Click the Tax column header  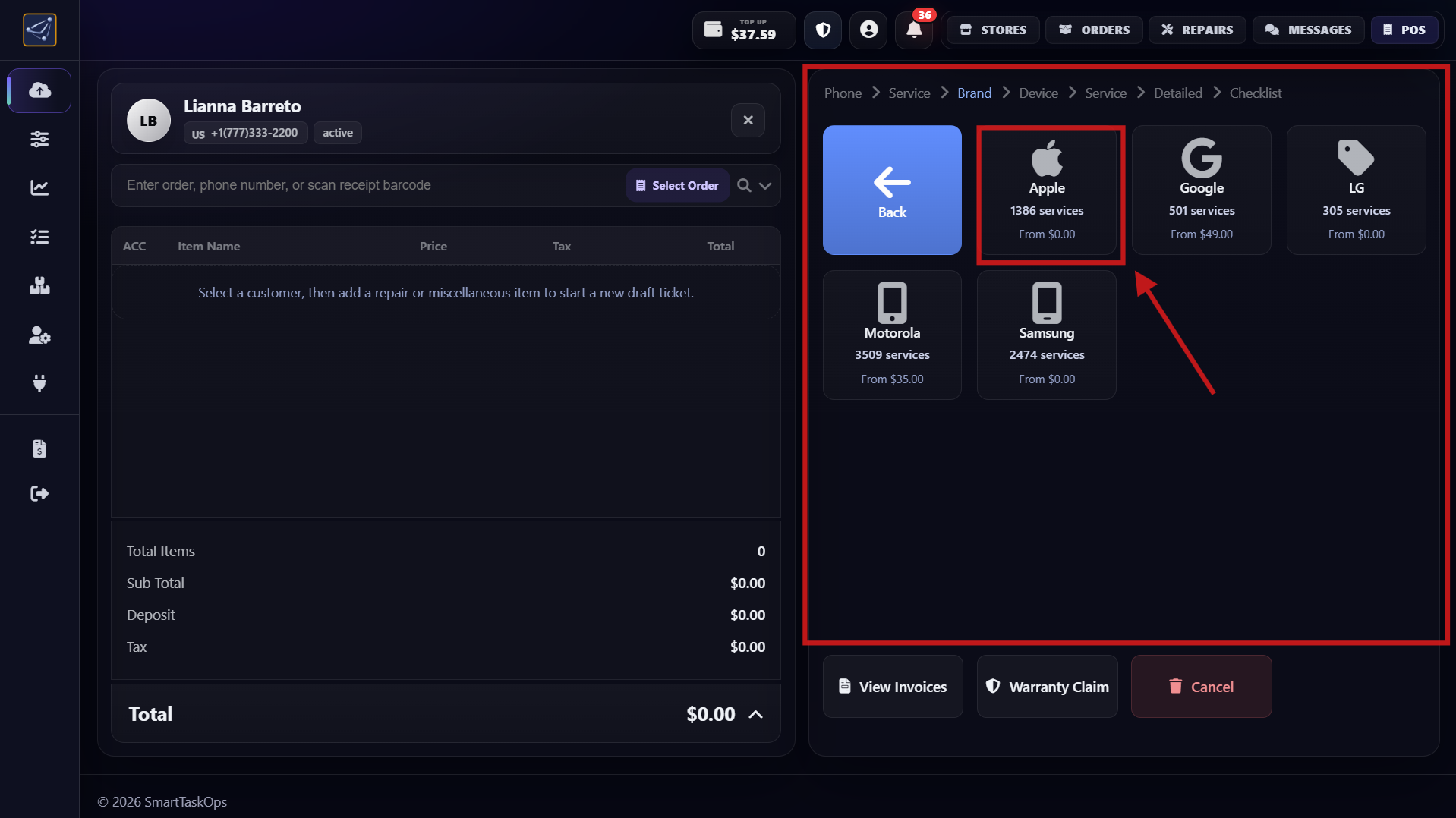point(562,246)
